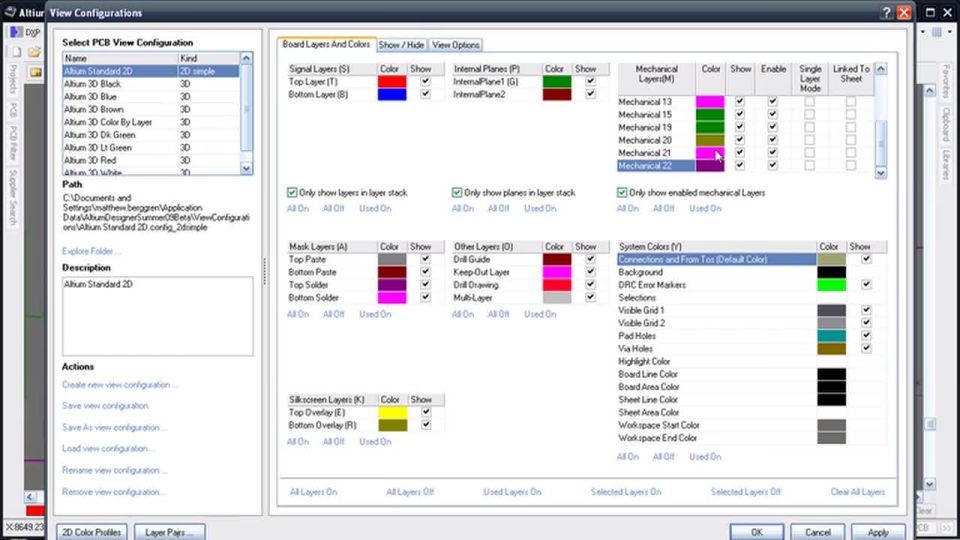Open 2D Color Profiles button
This screenshot has height=540, width=960.
92,532
